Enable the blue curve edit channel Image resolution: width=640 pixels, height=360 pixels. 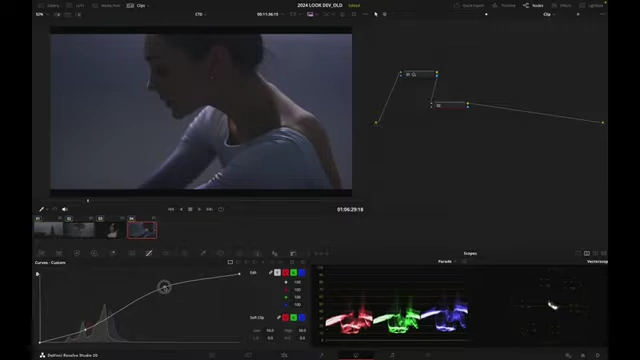coord(302,272)
